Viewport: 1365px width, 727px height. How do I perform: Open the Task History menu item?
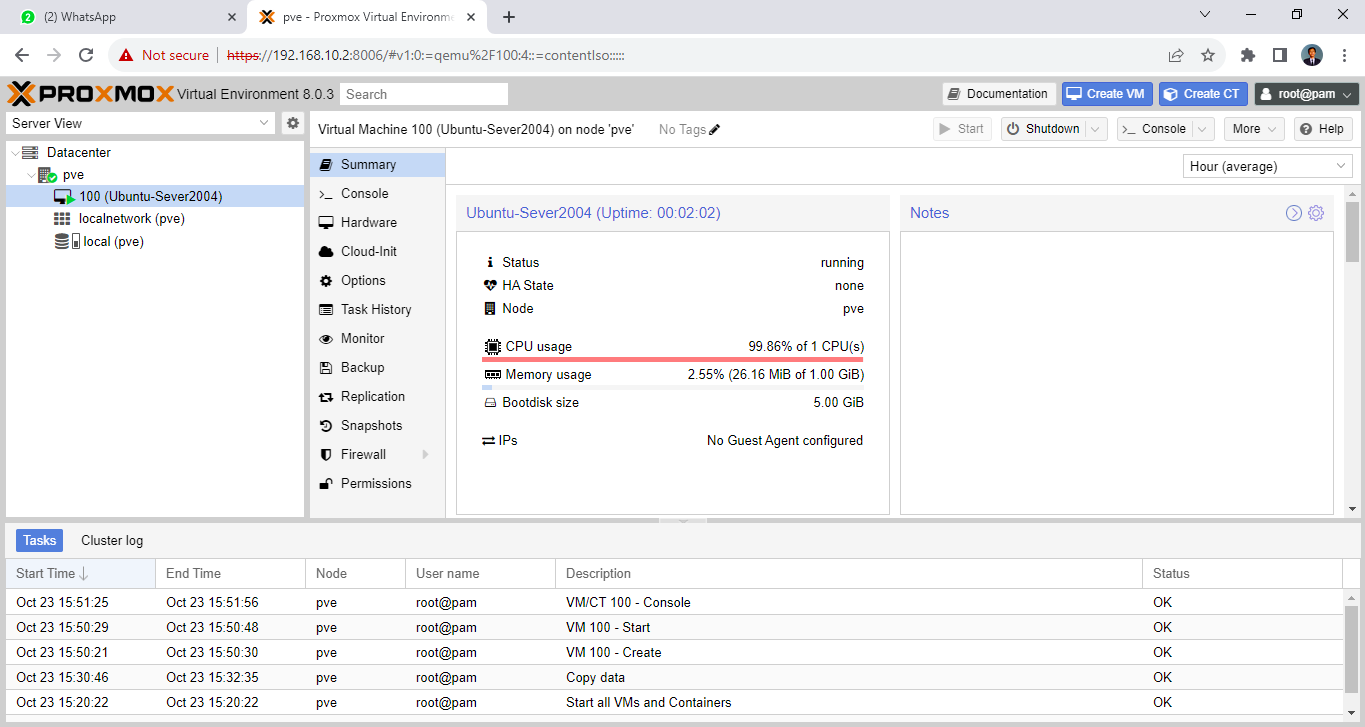pos(377,310)
